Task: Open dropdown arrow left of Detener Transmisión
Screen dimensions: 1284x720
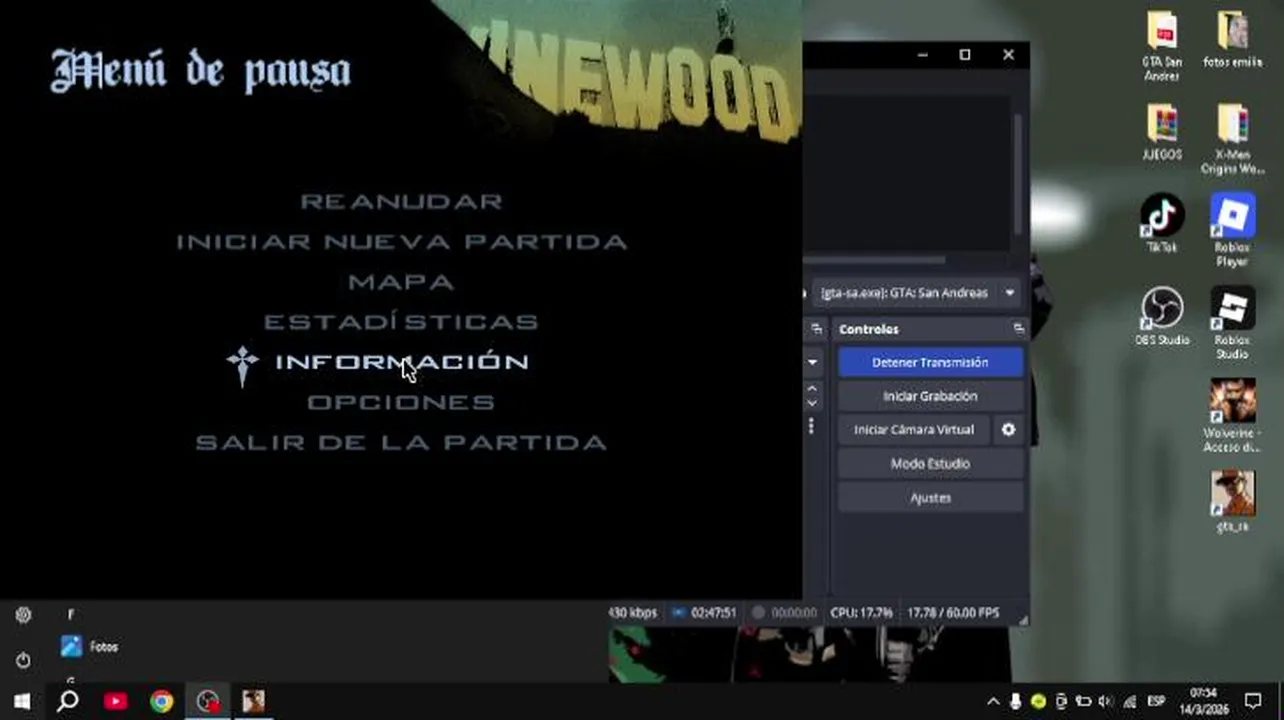Action: coord(812,362)
